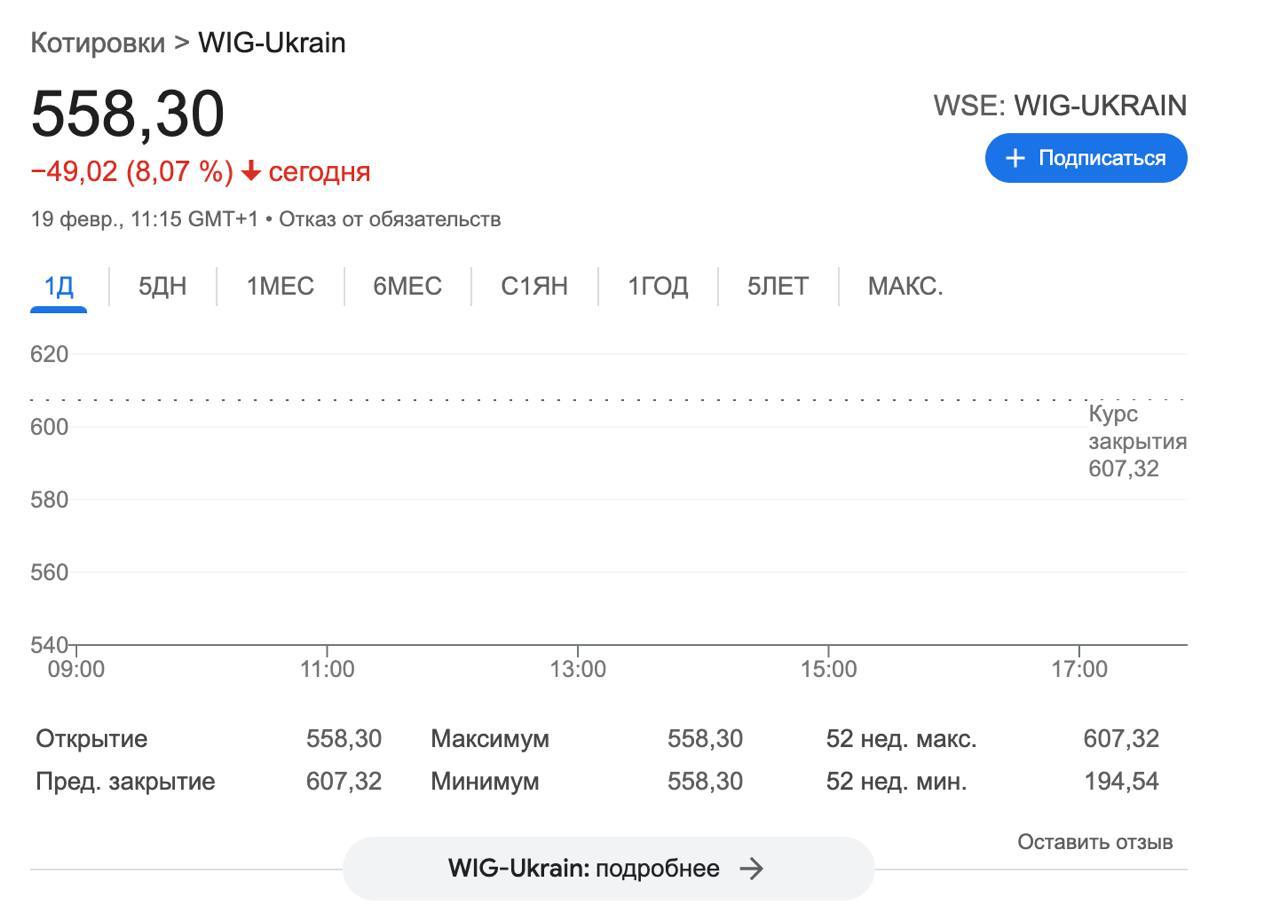Open the 1МЕС chart range
Viewport: 1280px width, 921px height.
click(x=280, y=286)
